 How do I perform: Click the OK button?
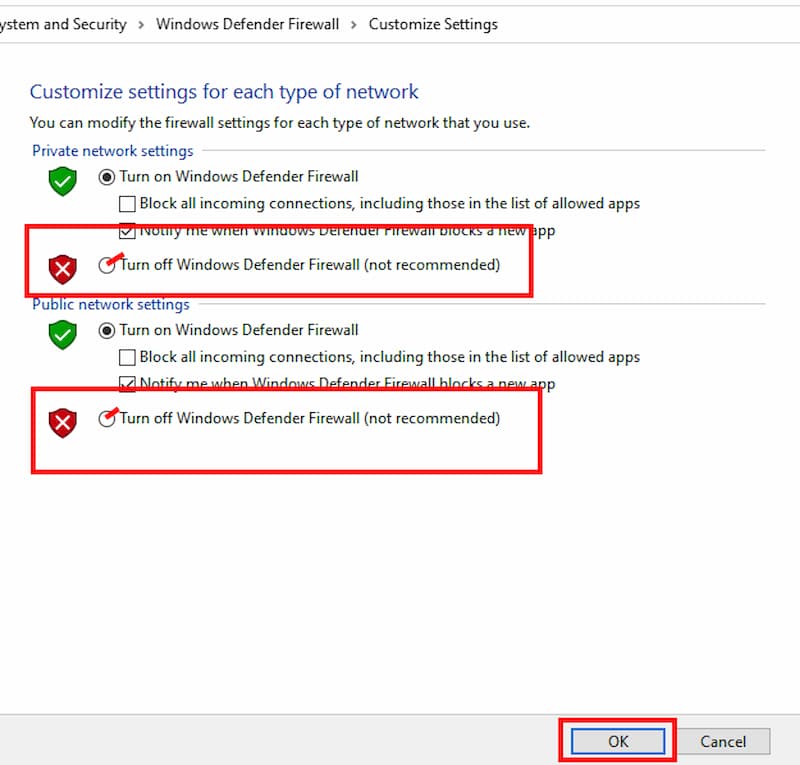coord(617,741)
